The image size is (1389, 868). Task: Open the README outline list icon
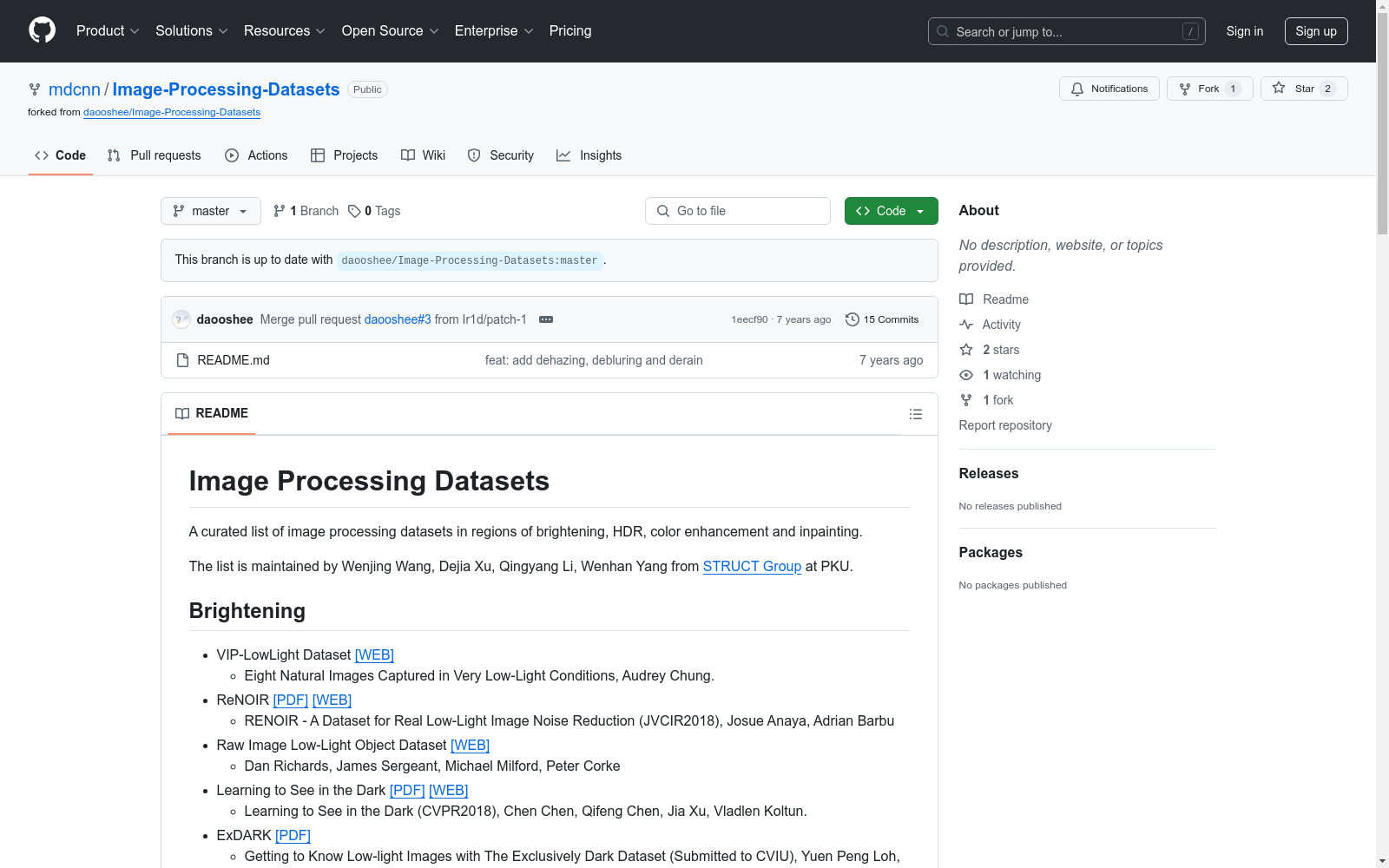pos(916,414)
